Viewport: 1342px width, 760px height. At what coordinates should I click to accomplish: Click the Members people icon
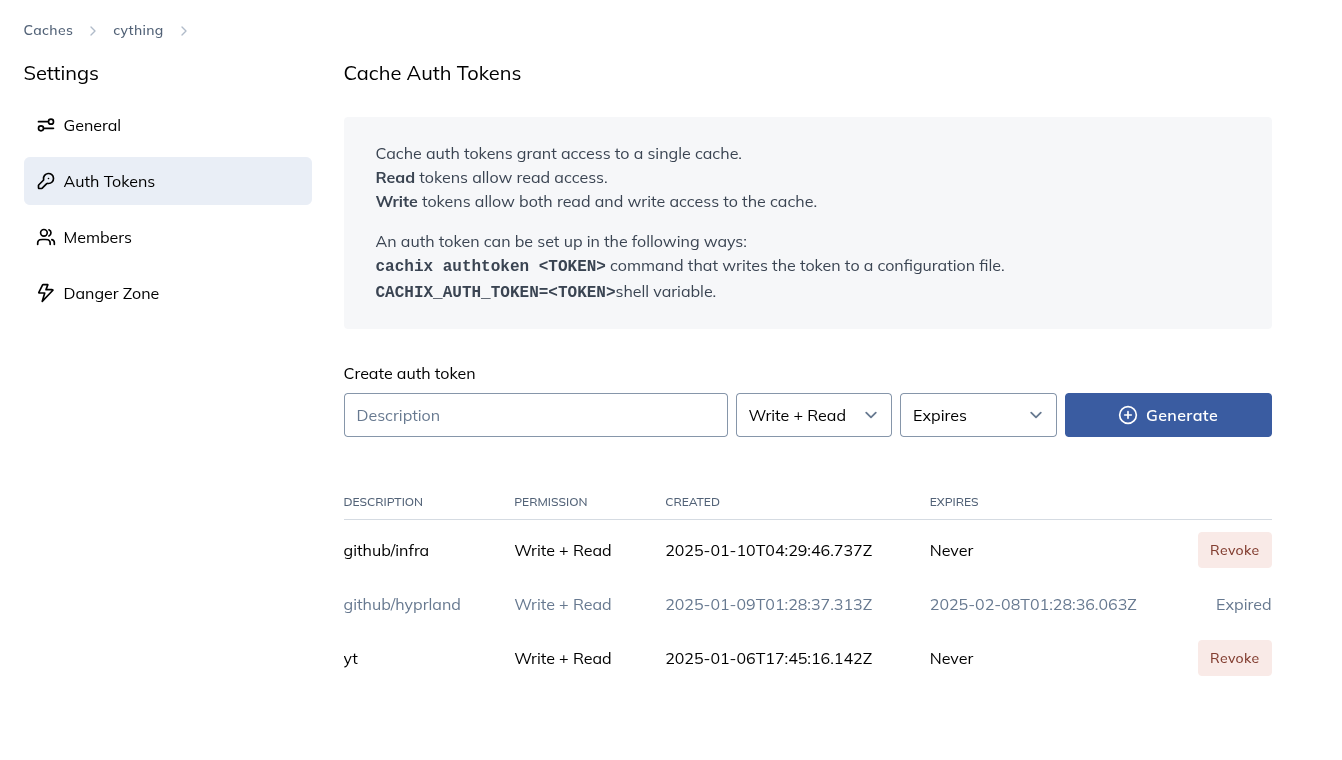[x=46, y=237]
